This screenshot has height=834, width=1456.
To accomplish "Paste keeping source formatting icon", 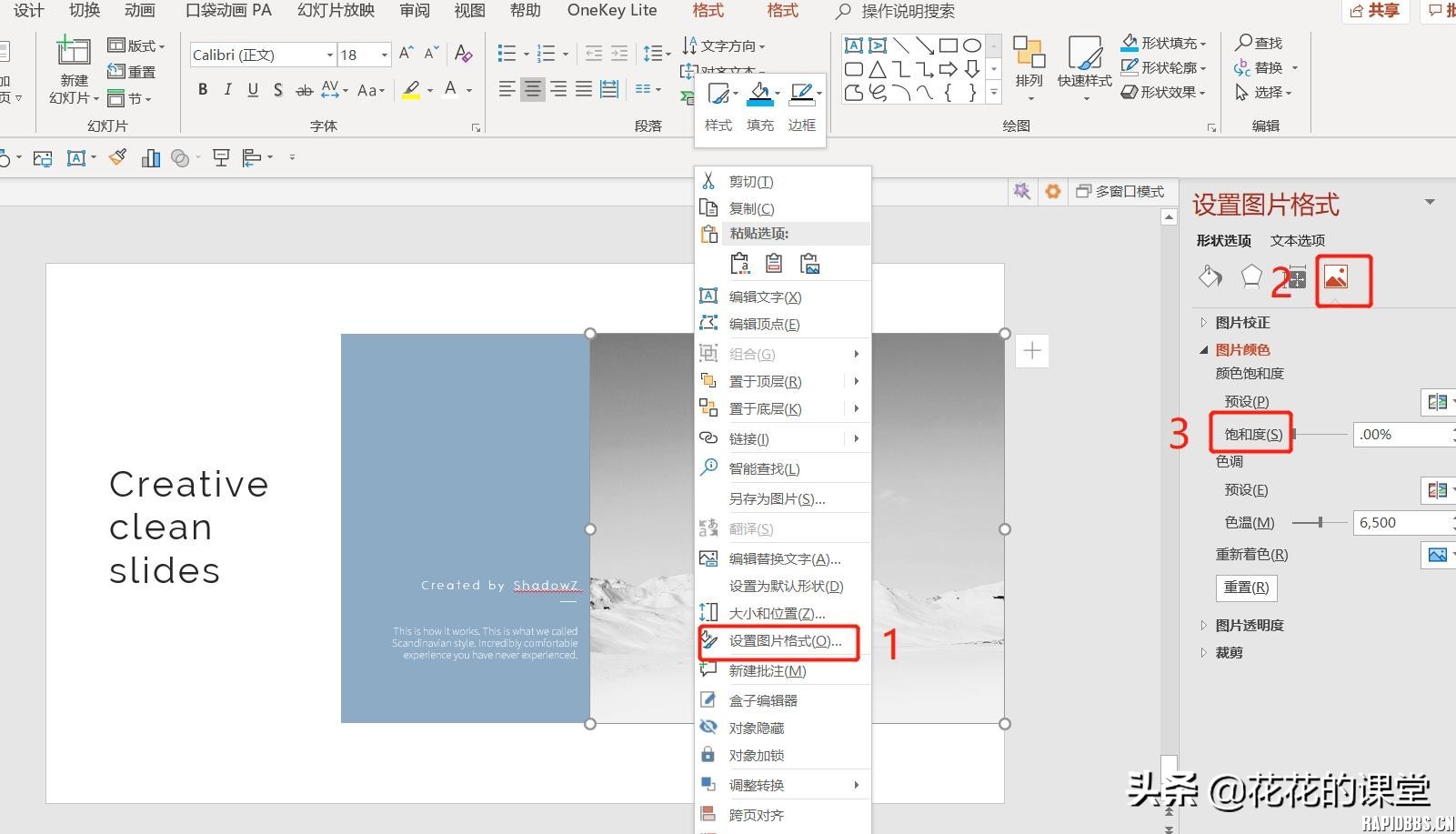I will click(x=740, y=264).
